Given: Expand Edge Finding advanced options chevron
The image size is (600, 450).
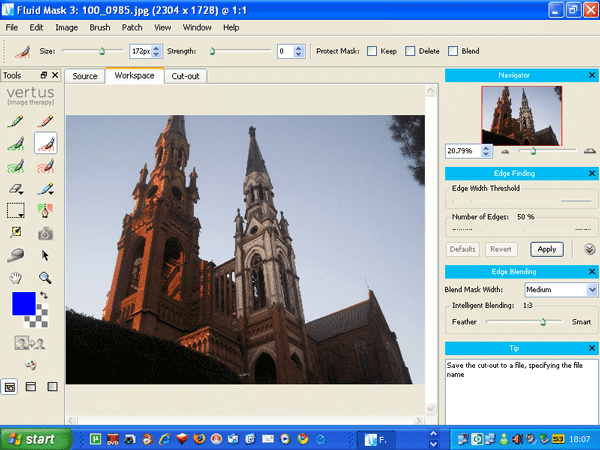Looking at the screenshot, I should [x=589, y=249].
